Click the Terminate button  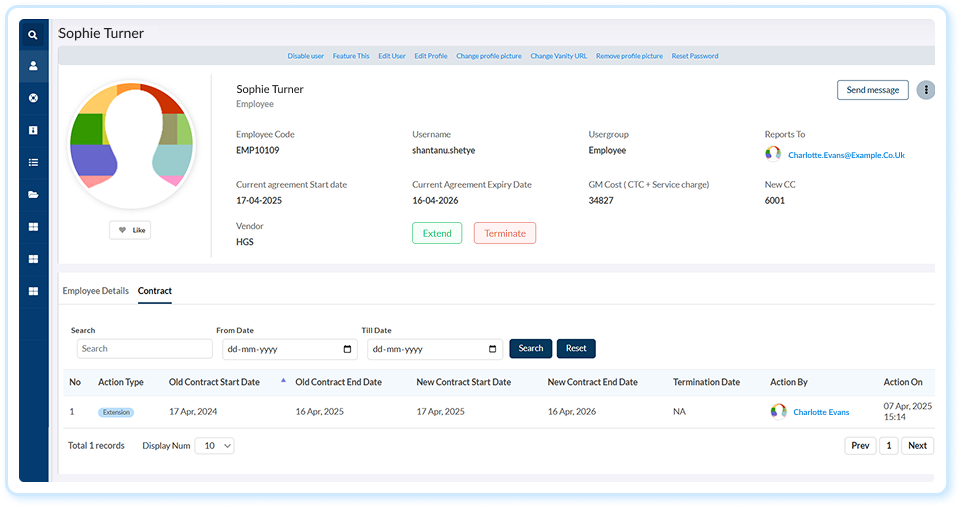[x=505, y=233]
